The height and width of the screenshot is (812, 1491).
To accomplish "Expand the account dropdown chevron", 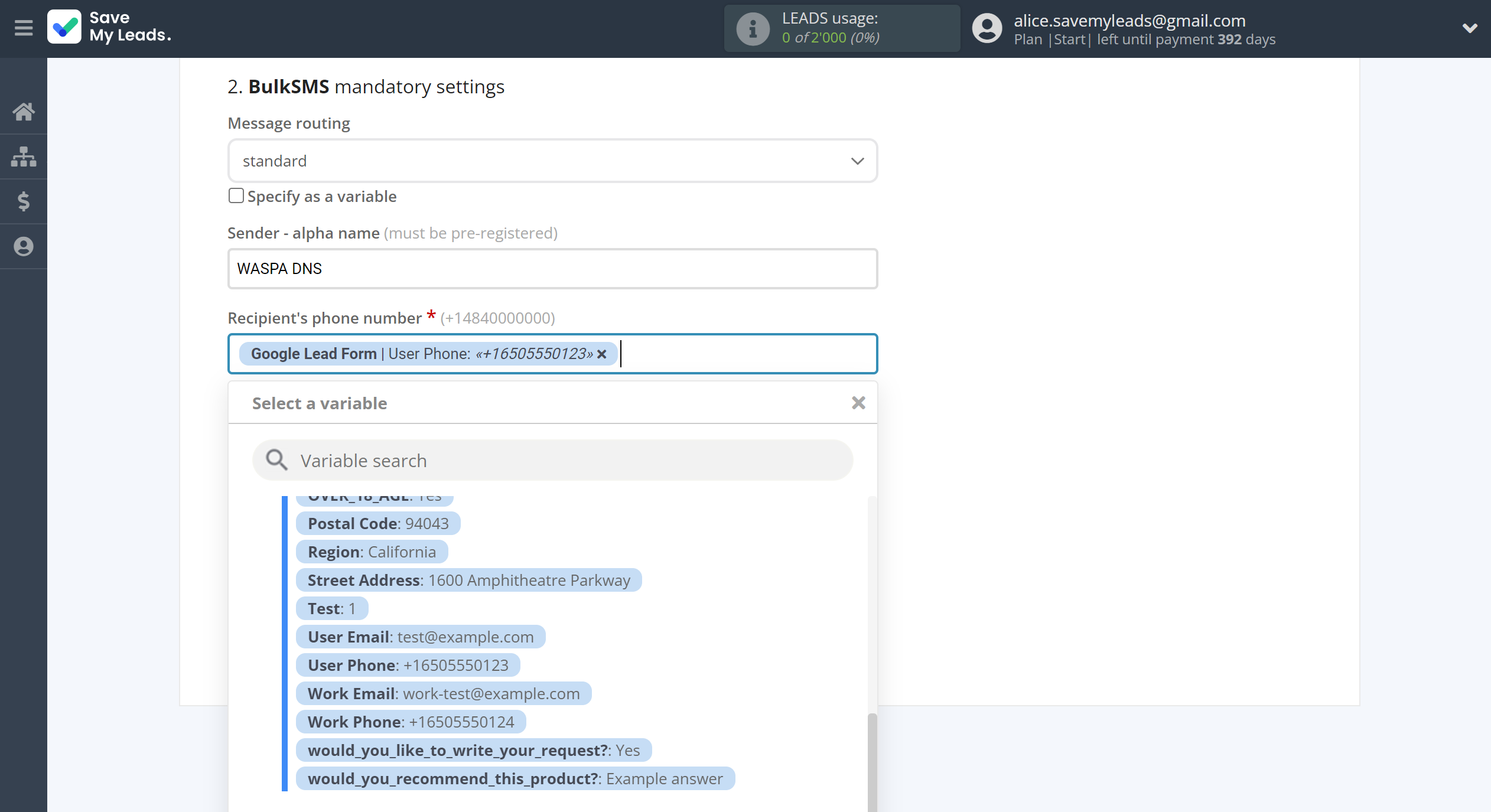I will (1469, 28).
